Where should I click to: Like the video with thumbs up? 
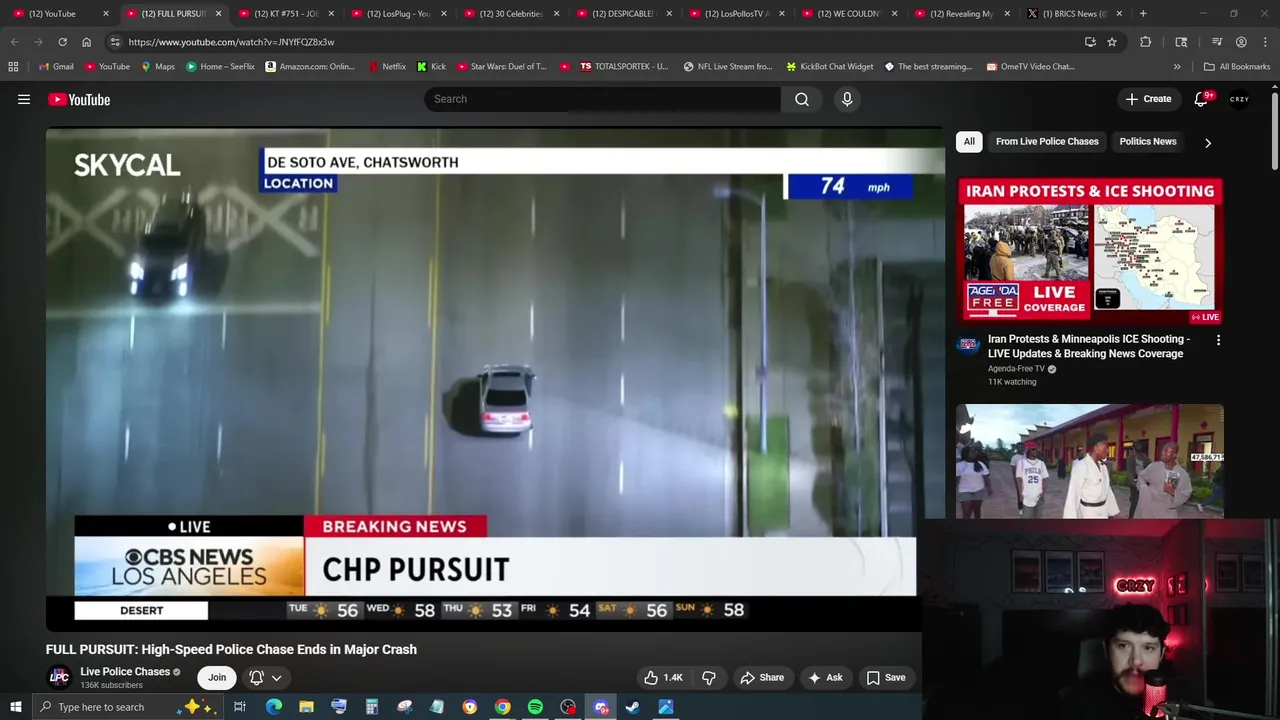coord(663,678)
